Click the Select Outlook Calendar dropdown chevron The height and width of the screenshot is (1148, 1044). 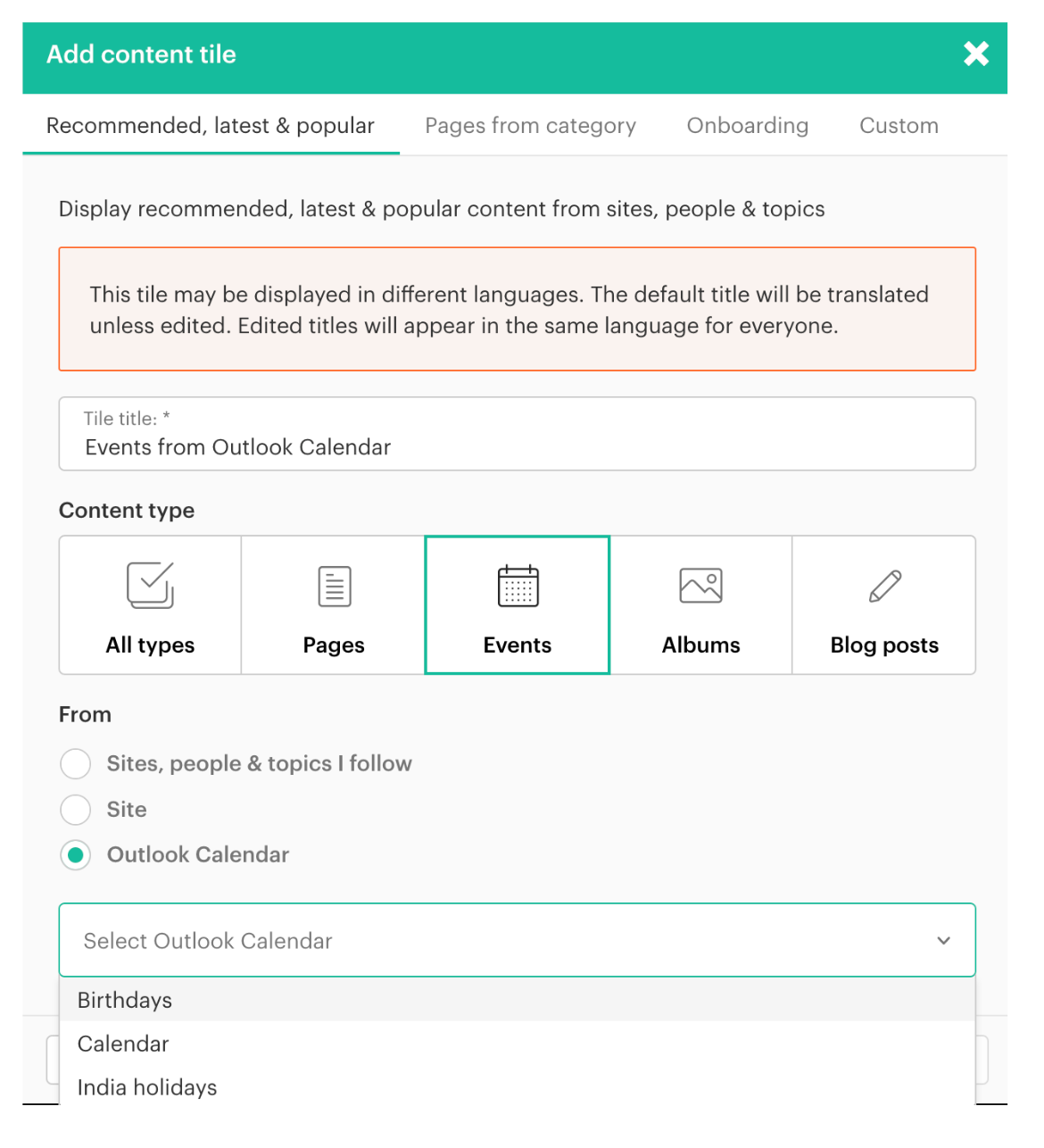943,941
